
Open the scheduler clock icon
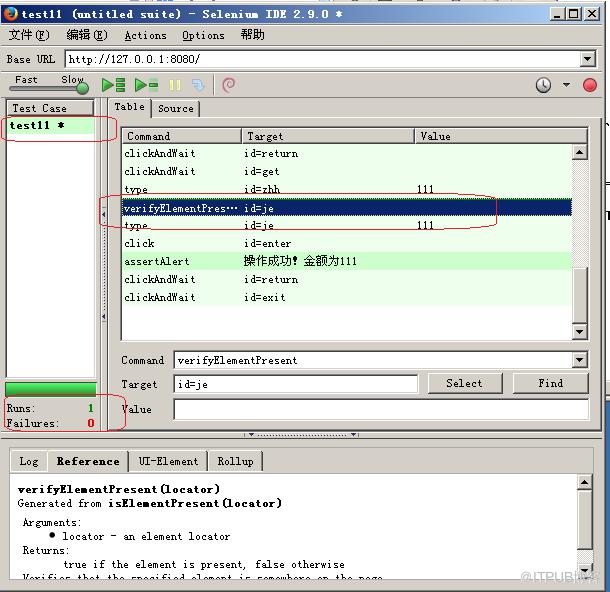point(543,85)
